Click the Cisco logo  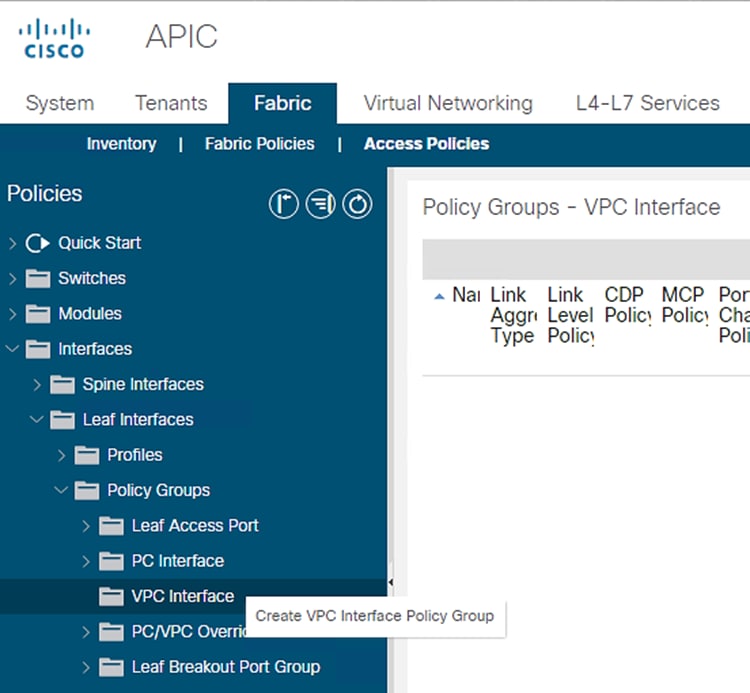click(54, 38)
